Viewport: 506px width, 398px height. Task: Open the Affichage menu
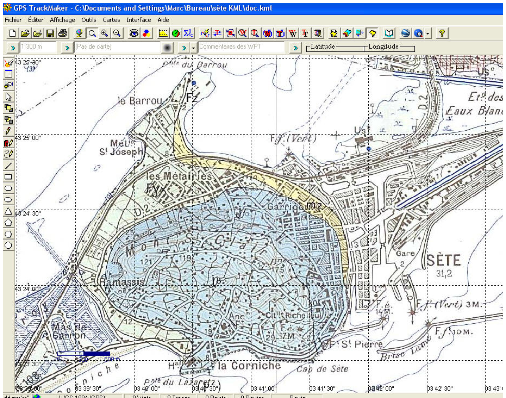[62, 20]
